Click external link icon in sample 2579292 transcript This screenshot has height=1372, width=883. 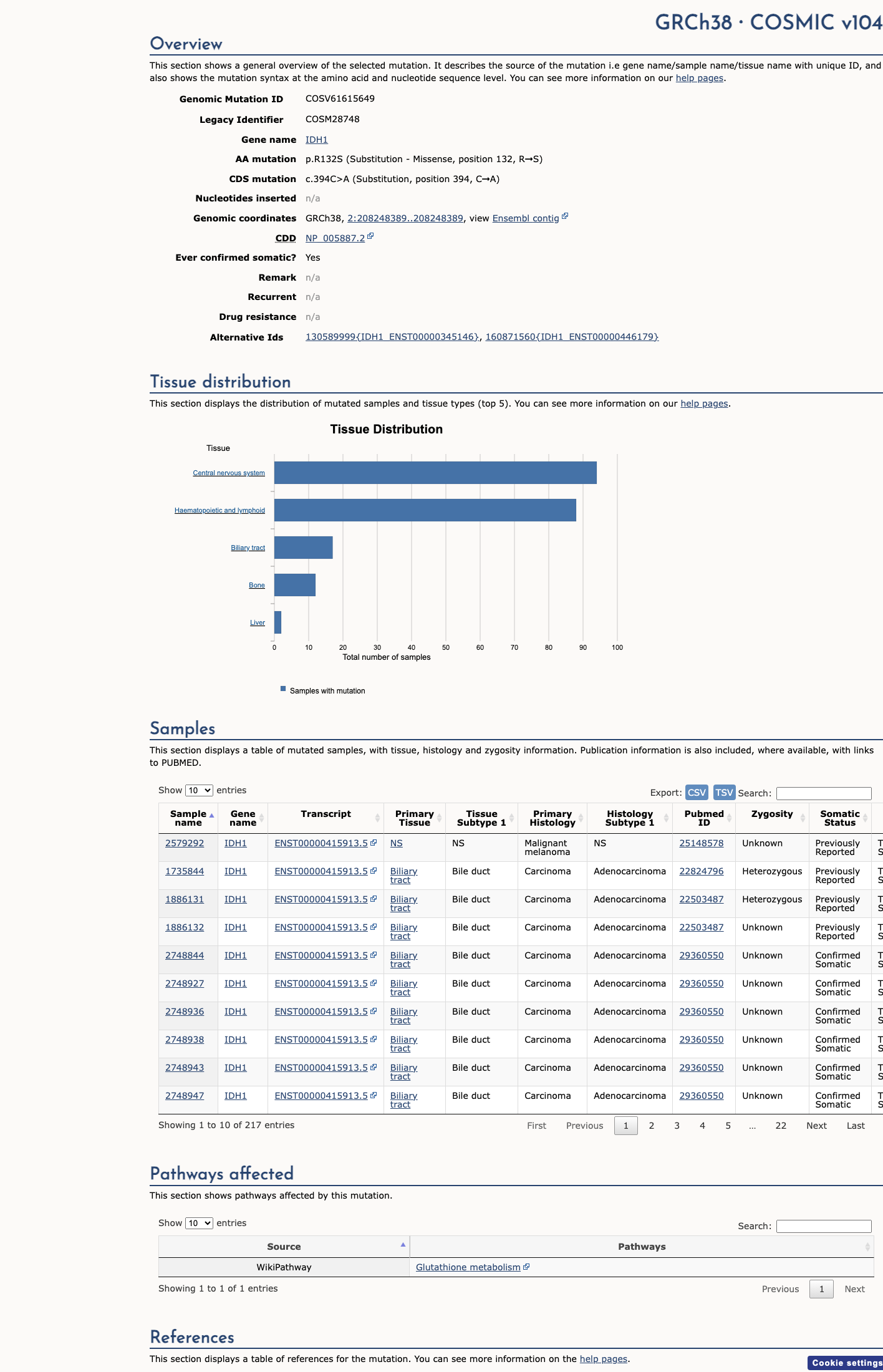(x=374, y=842)
